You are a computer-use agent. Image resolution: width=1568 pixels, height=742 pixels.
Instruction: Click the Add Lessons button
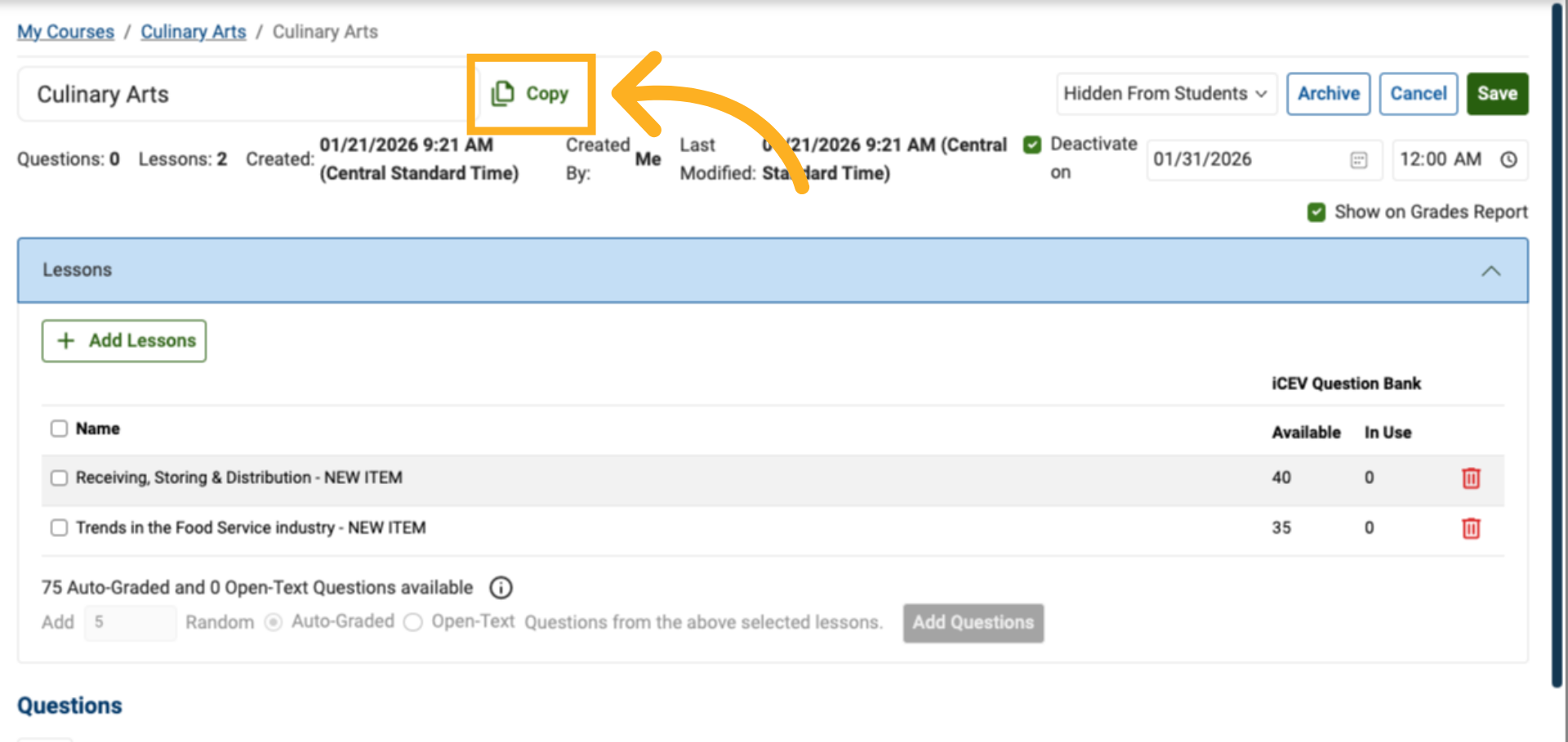pyautogui.click(x=124, y=341)
